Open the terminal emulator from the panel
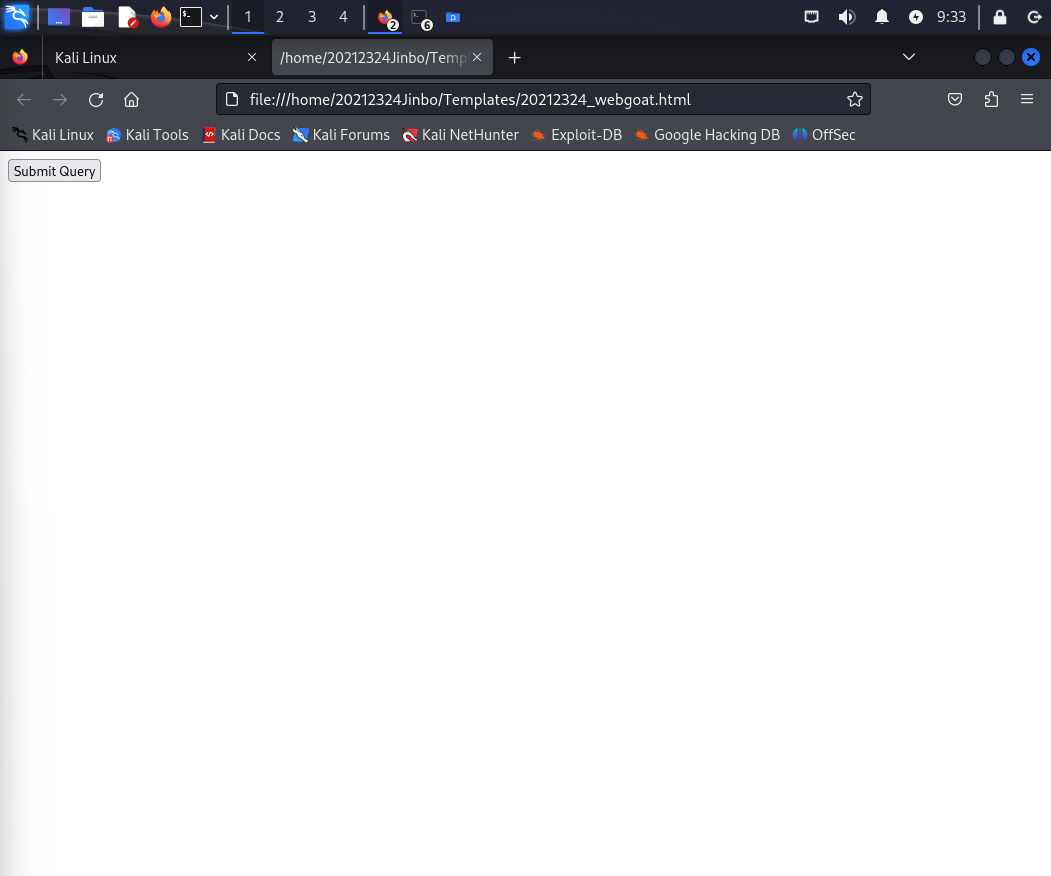Screen dimensions: 1051x876 click(191, 17)
